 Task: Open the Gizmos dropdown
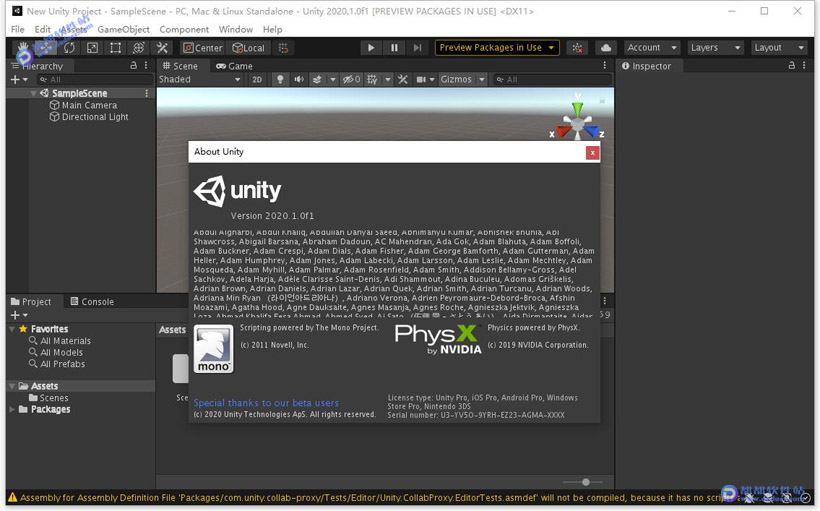pyautogui.click(x=462, y=80)
